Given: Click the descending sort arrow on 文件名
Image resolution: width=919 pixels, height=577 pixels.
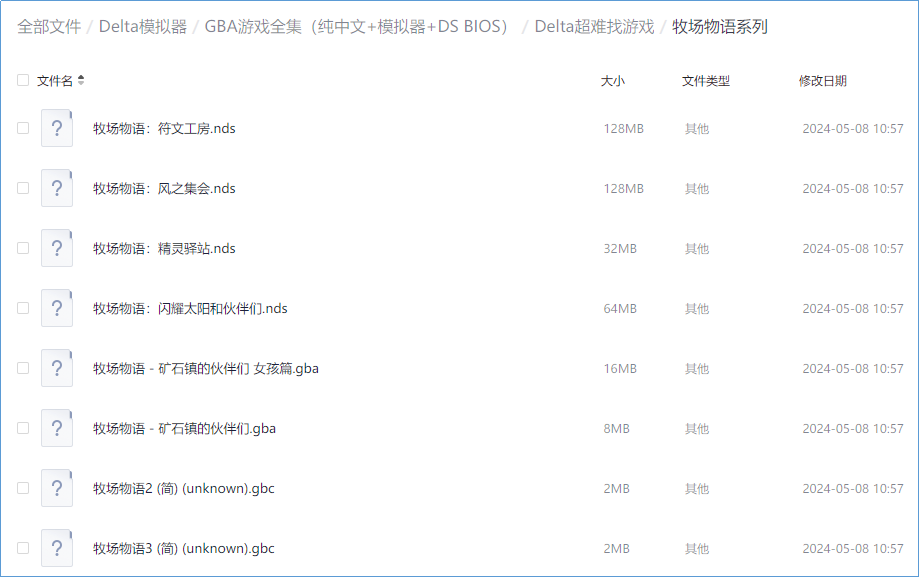Looking at the screenshot, I should [x=79, y=84].
